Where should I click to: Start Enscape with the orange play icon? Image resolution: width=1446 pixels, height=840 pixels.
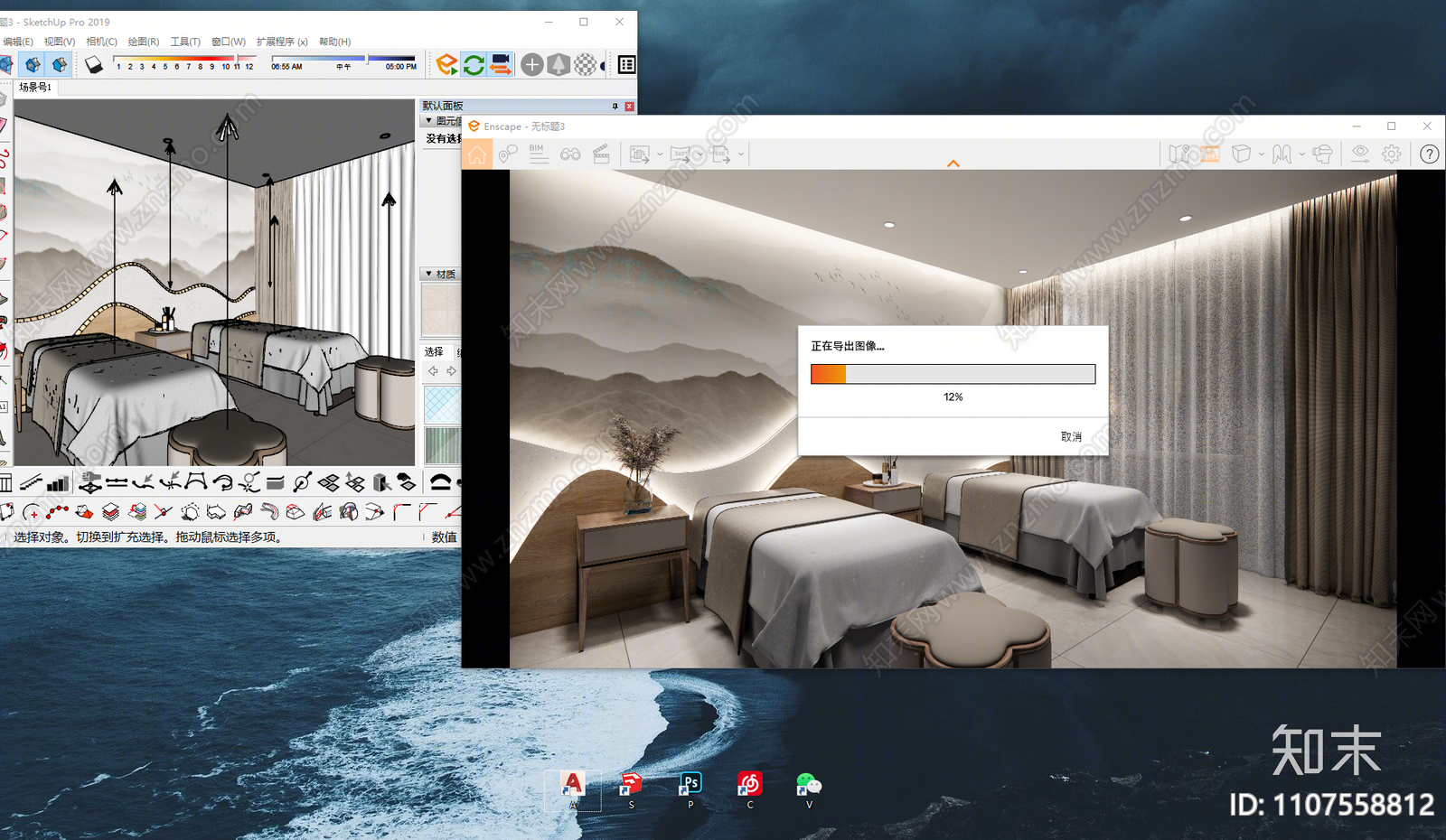tap(446, 64)
